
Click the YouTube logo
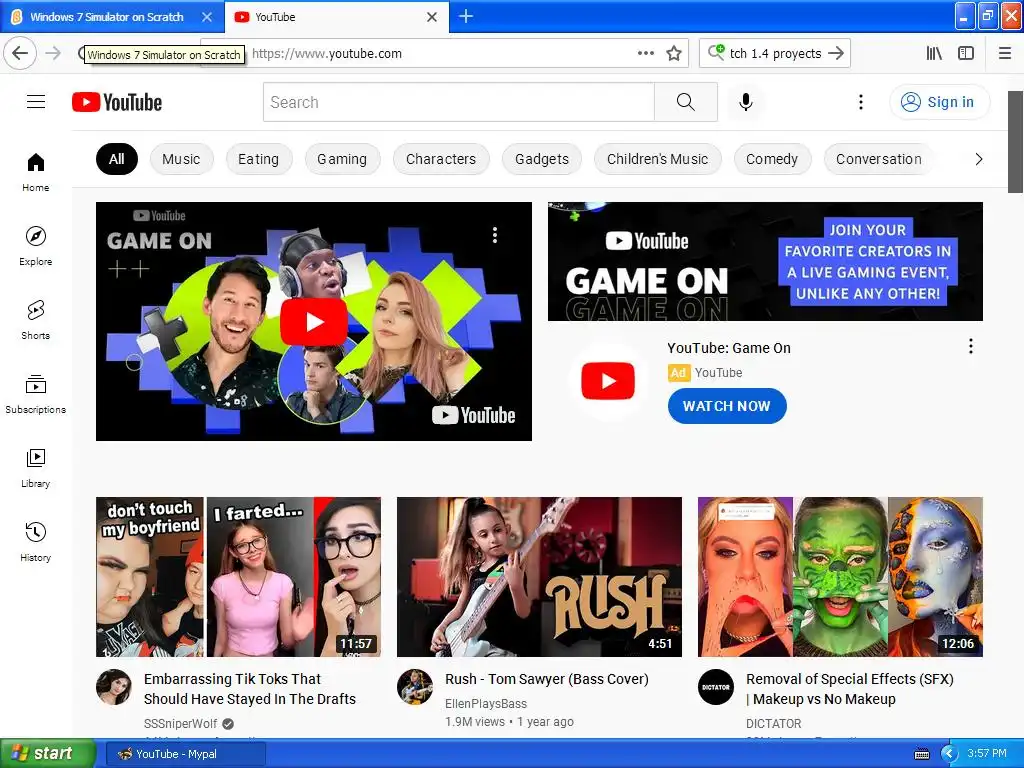[x=117, y=102]
